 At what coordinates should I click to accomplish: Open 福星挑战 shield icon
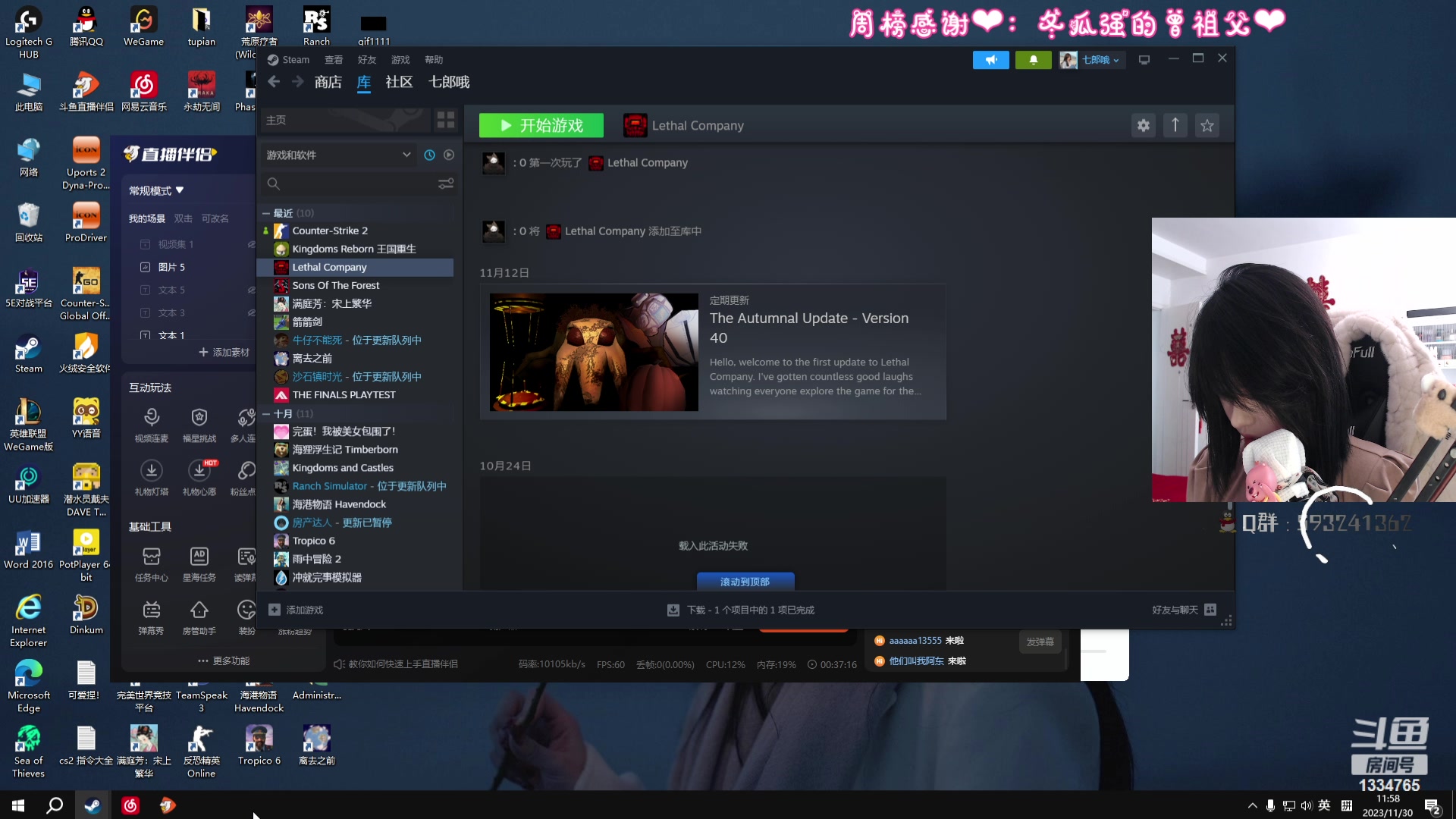(199, 424)
